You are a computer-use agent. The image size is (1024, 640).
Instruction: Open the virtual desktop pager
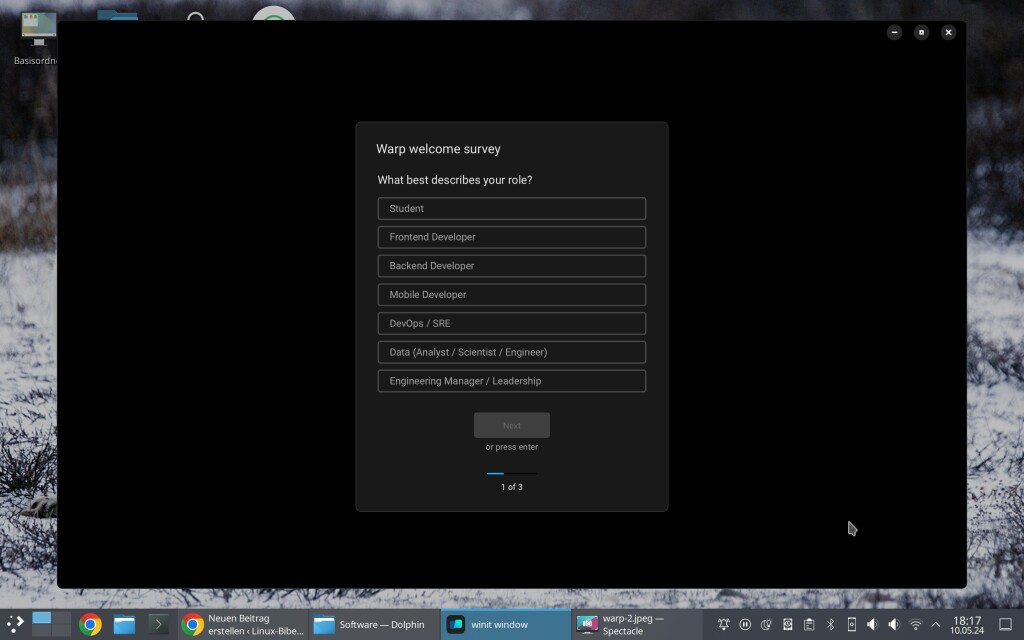click(51, 624)
